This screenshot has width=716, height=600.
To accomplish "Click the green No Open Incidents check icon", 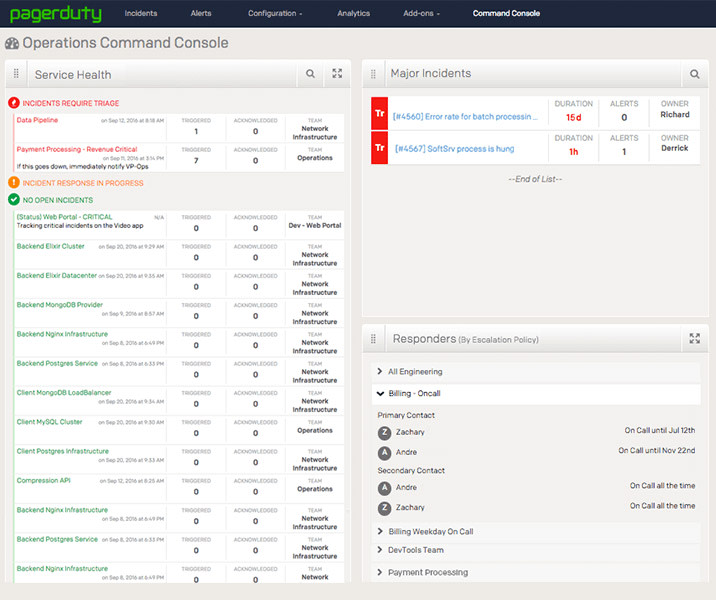I will 14,200.
